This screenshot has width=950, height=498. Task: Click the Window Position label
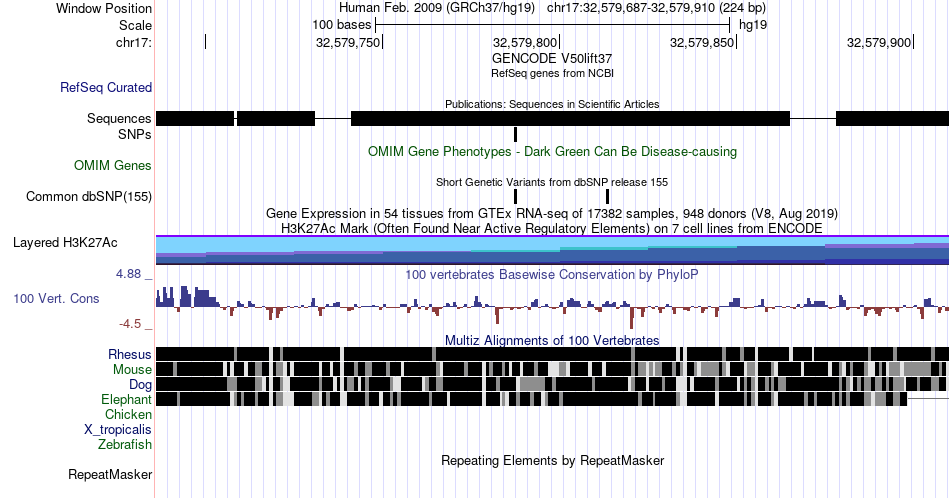coord(104,8)
